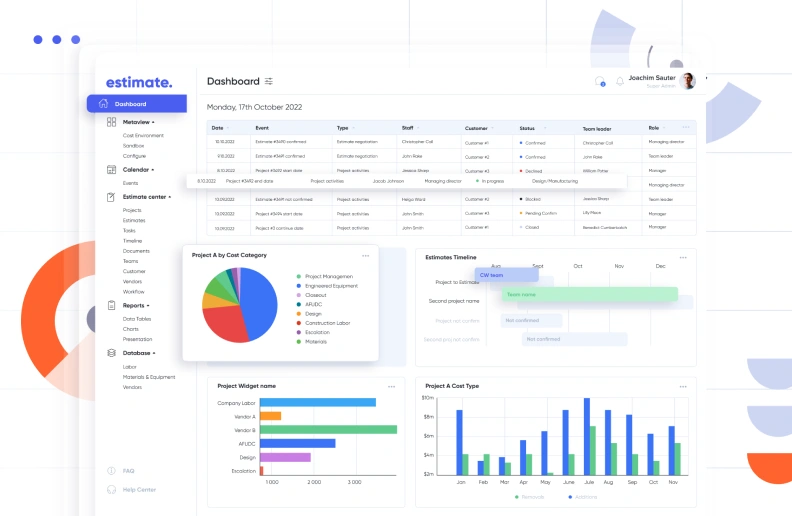Click the Help Center headset icon
The image size is (792, 516).
[111, 489]
